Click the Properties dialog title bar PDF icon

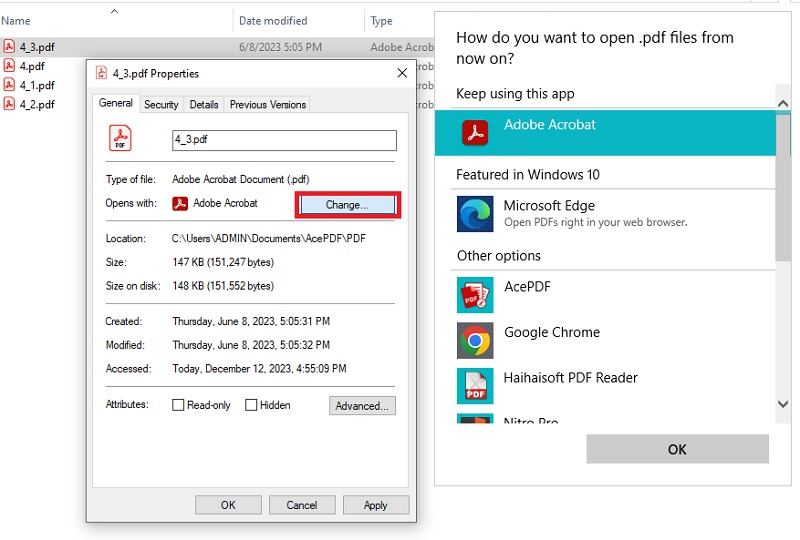point(102,73)
